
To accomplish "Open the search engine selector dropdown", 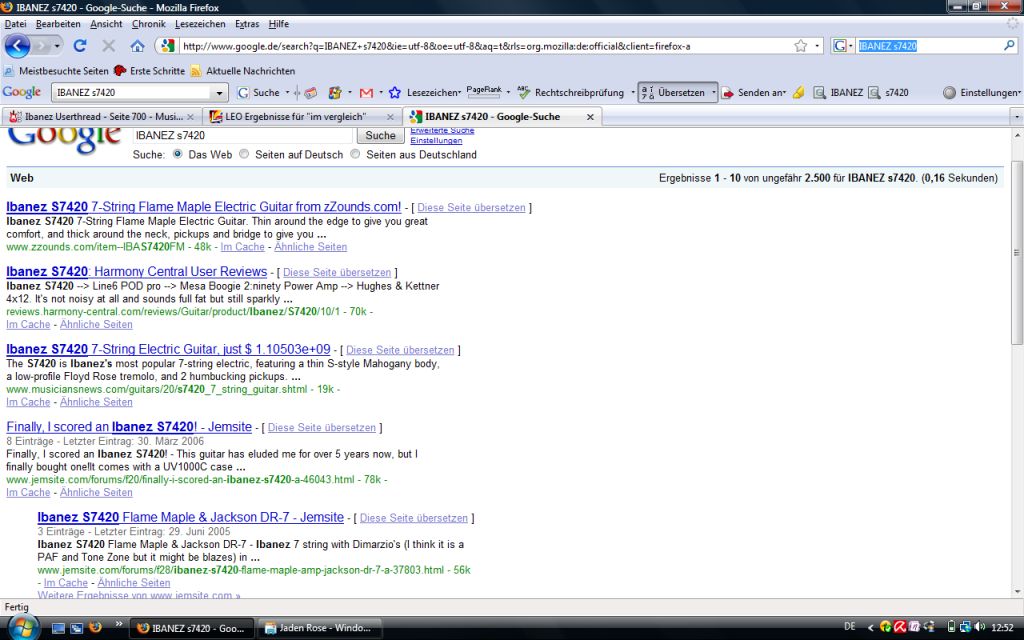I will [850, 46].
